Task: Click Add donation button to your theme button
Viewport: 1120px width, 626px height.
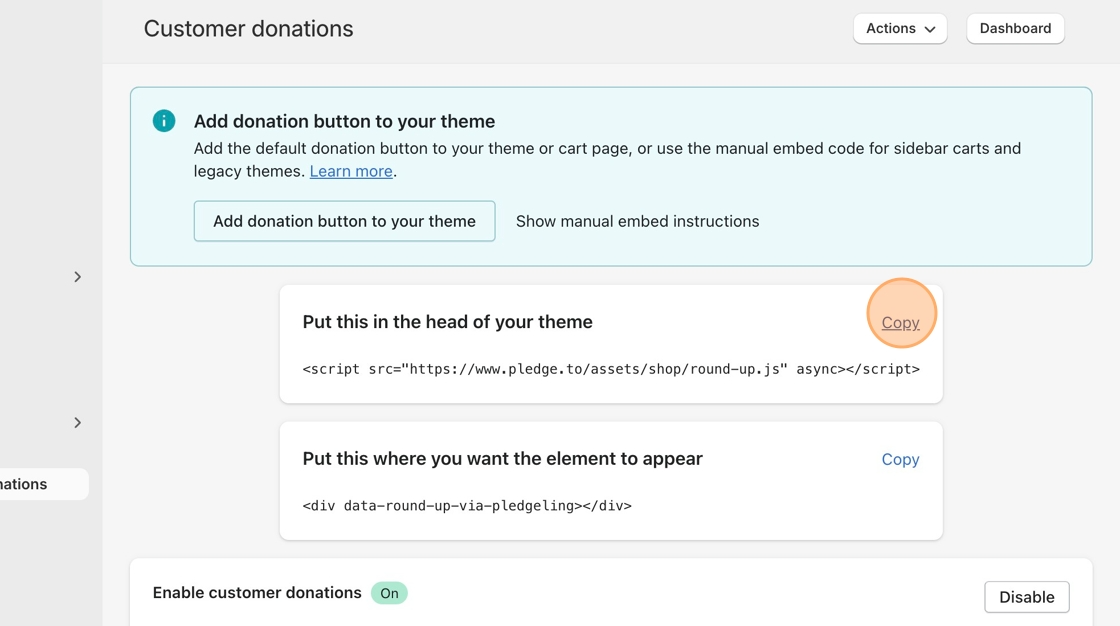Action: tap(344, 221)
